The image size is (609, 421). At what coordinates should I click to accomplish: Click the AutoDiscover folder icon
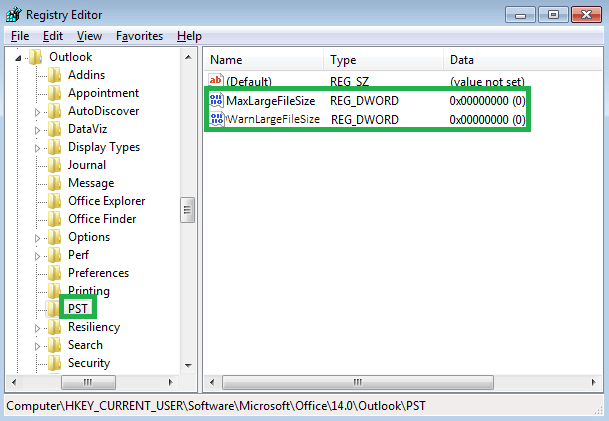click(x=54, y=111)
